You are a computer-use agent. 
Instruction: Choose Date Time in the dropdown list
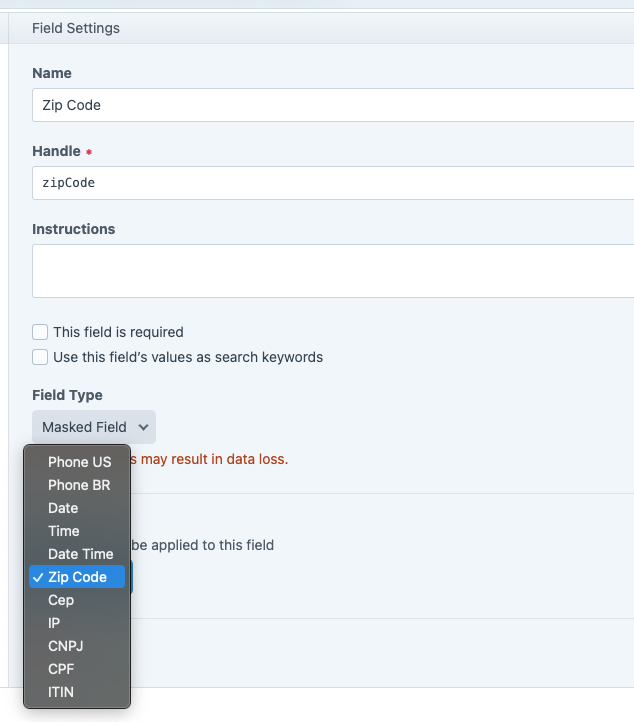click(77, 554)
